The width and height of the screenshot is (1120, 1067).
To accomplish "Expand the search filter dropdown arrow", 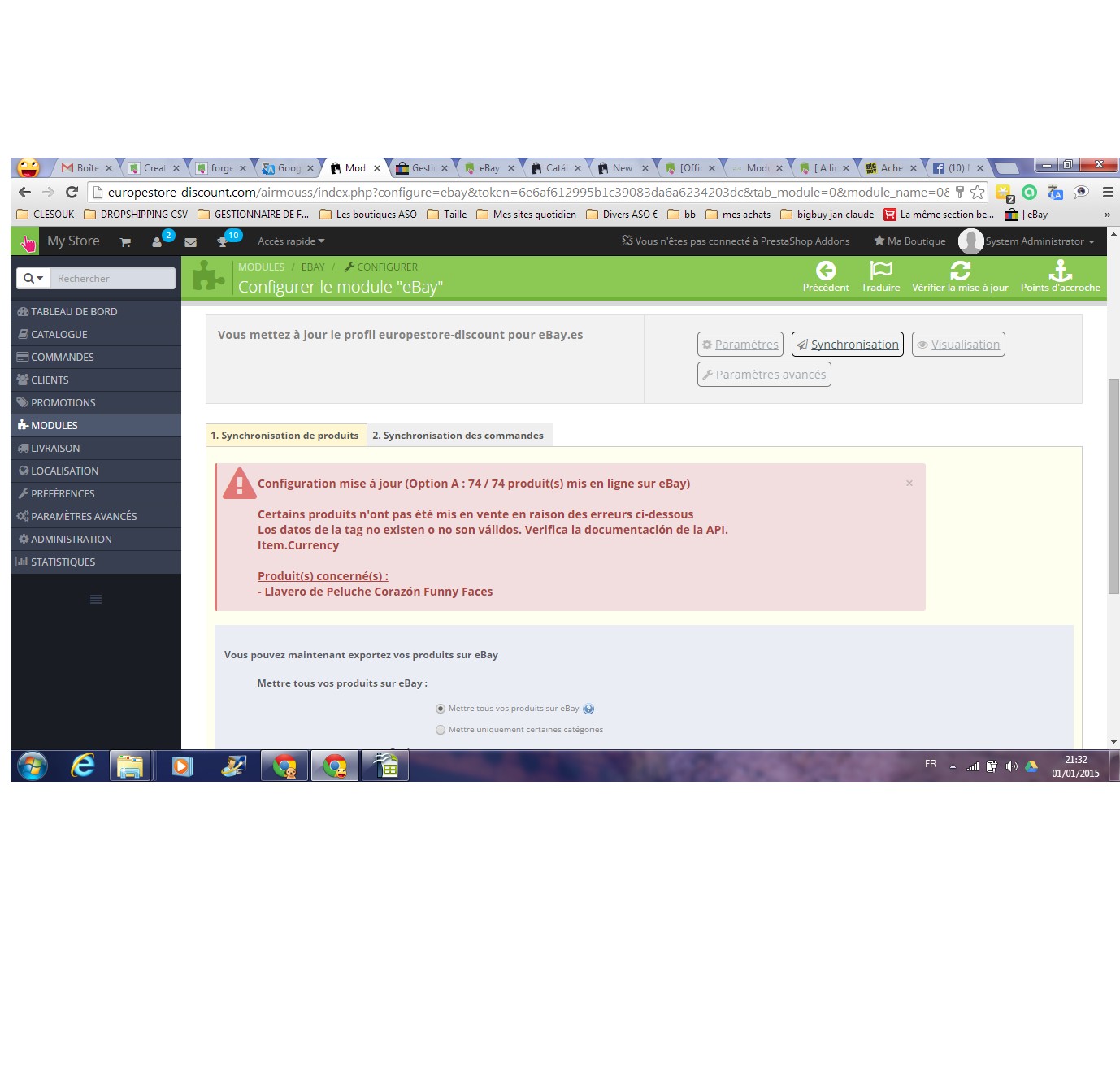I will [33, 278].
